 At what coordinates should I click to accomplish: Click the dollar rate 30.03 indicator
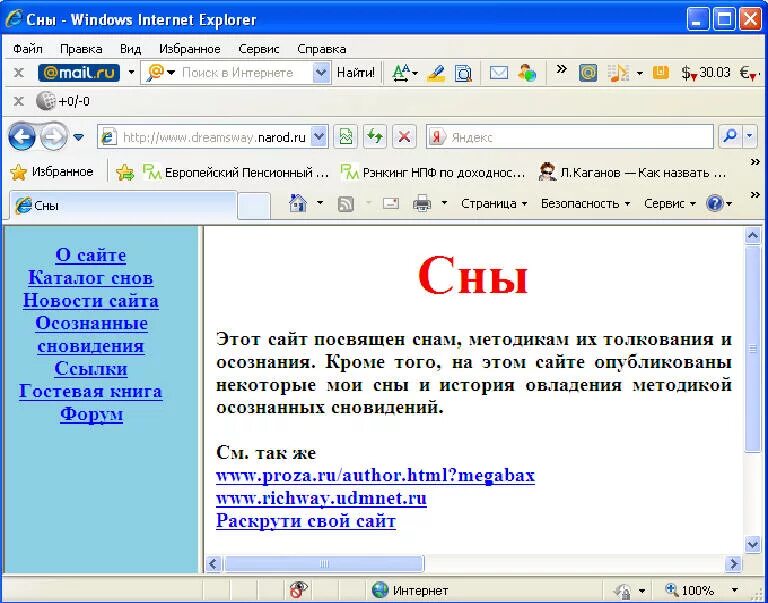pyautogui.click(x=706, y=73)
